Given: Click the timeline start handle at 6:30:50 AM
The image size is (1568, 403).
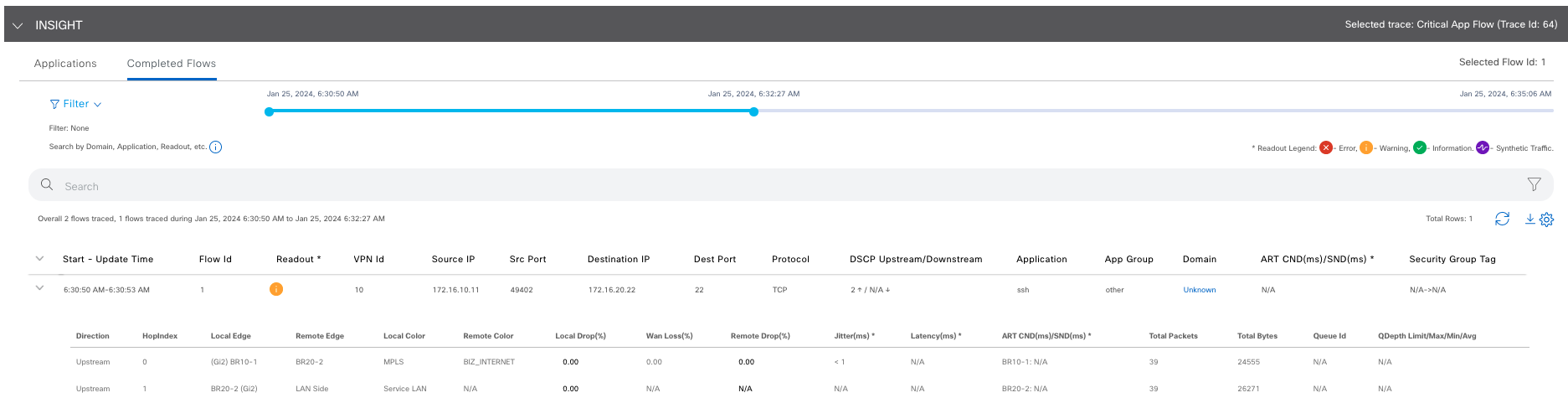Looking at the screenshot, I should click(269, 111).
